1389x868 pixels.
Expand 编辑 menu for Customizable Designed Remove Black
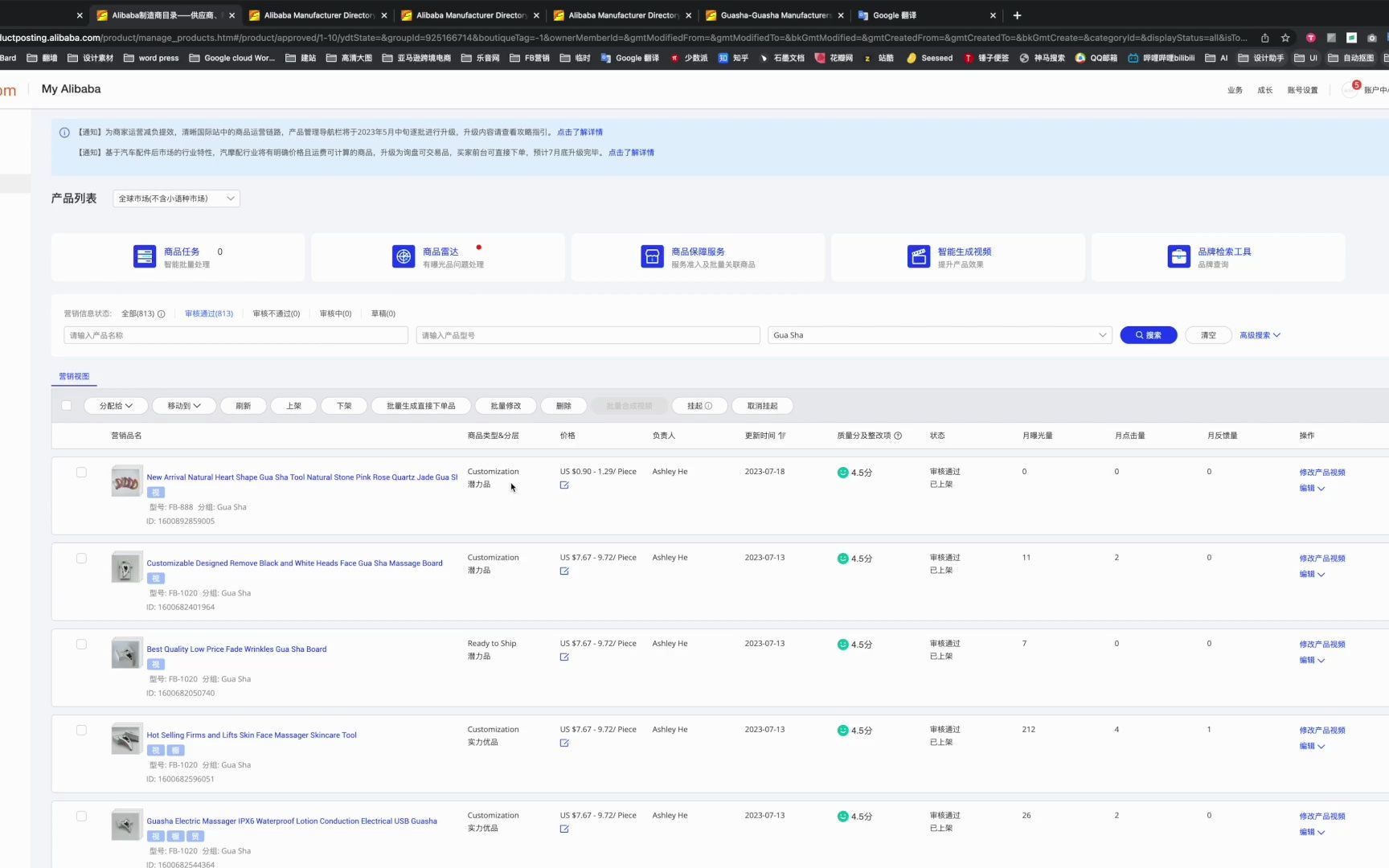[x=1312, y=575]
